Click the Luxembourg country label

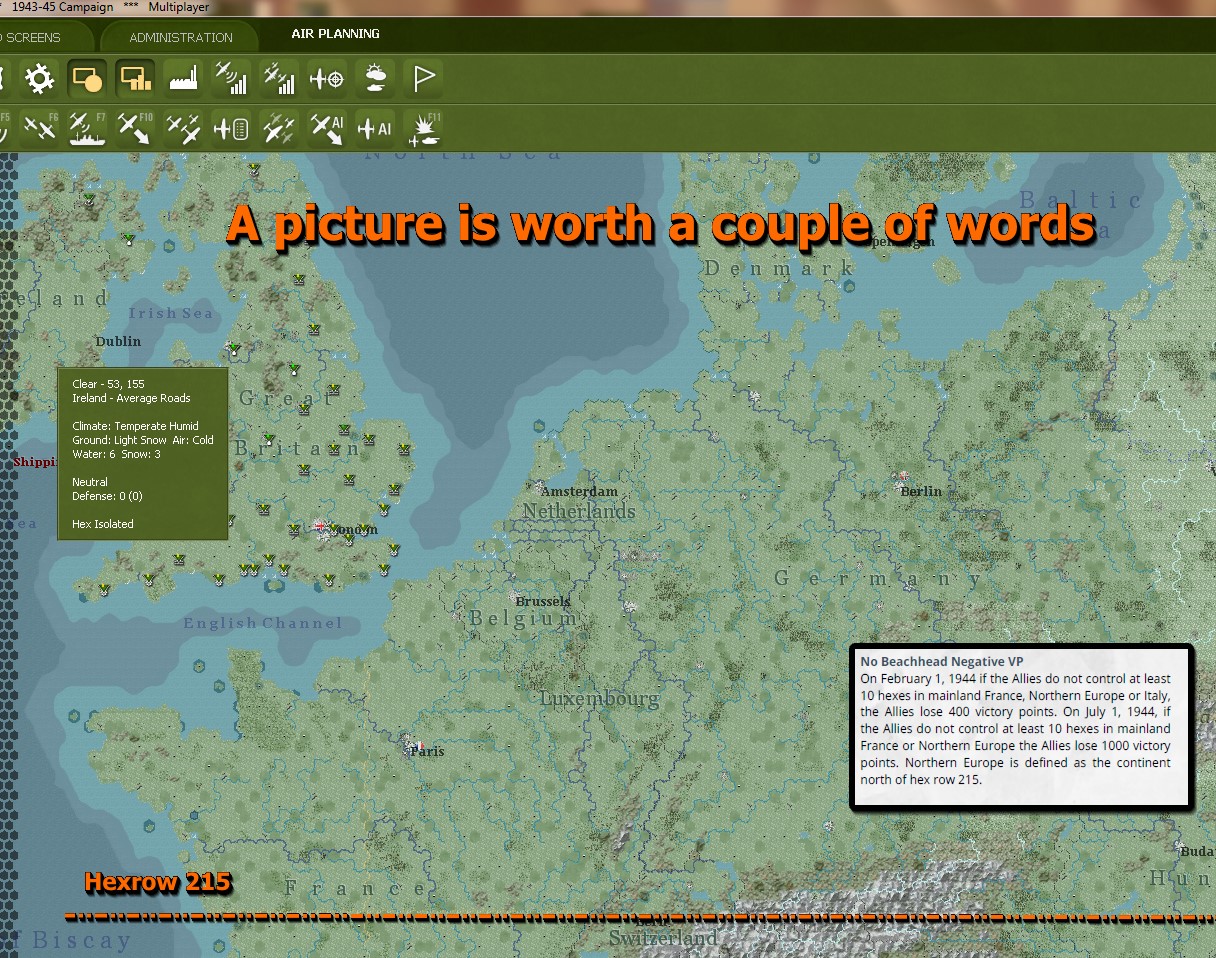click(x=599, y=699)
